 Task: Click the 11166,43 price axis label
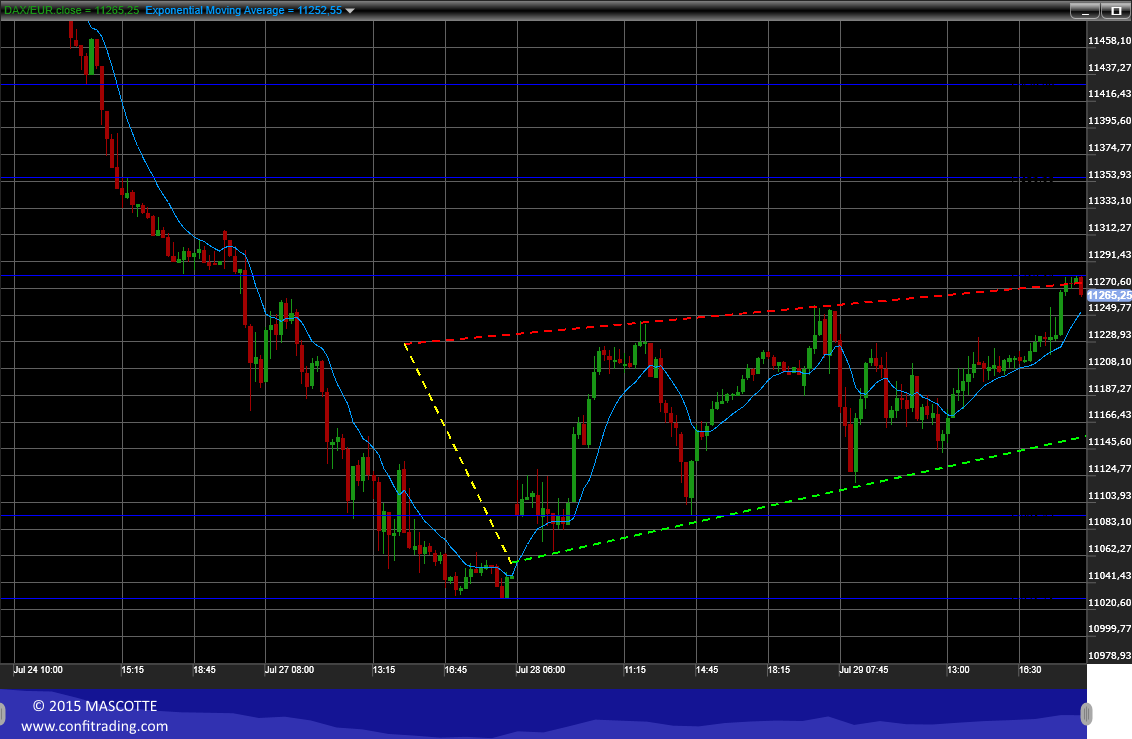1109,415
